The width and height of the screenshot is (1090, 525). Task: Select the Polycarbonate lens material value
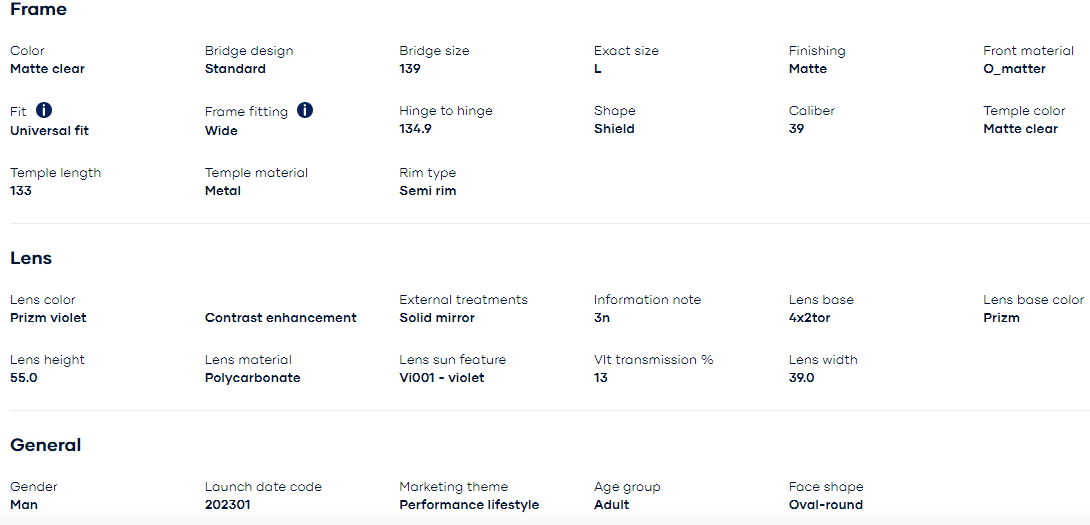[252, 378]
